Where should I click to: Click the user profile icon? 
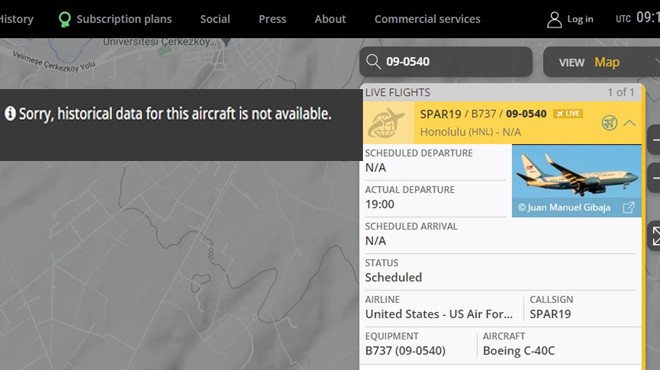click(x=554, y=19)
